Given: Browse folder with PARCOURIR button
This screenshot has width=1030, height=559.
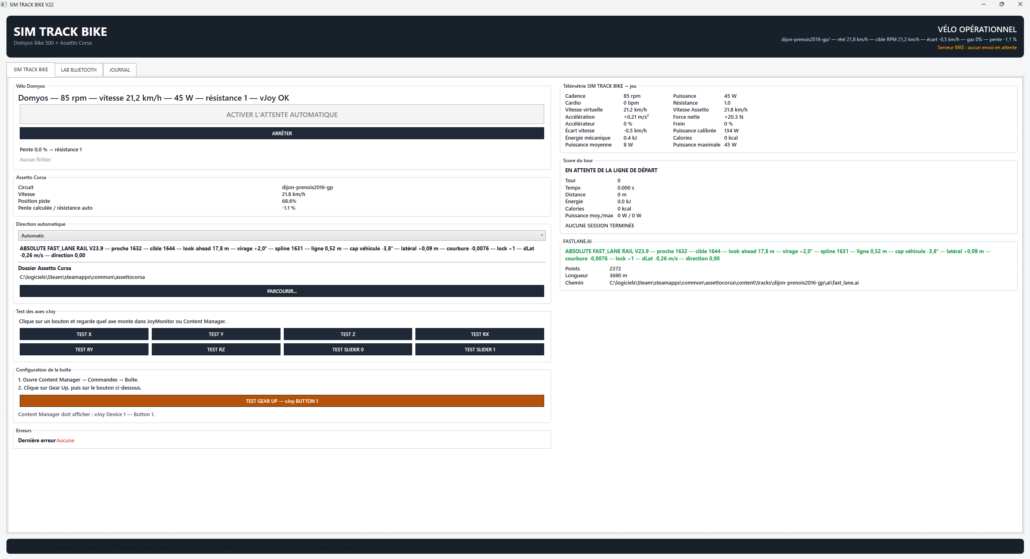Looking at the screenshot, I should click(x=282, y=291).
